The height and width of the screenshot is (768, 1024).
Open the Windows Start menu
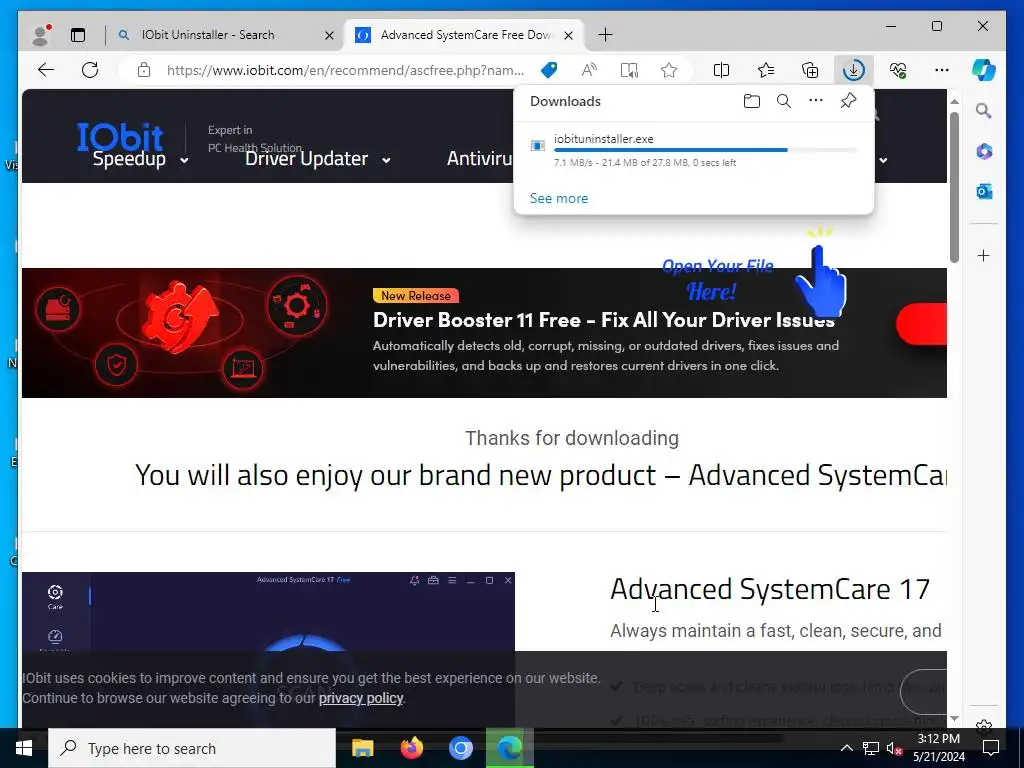click(24, 748)
